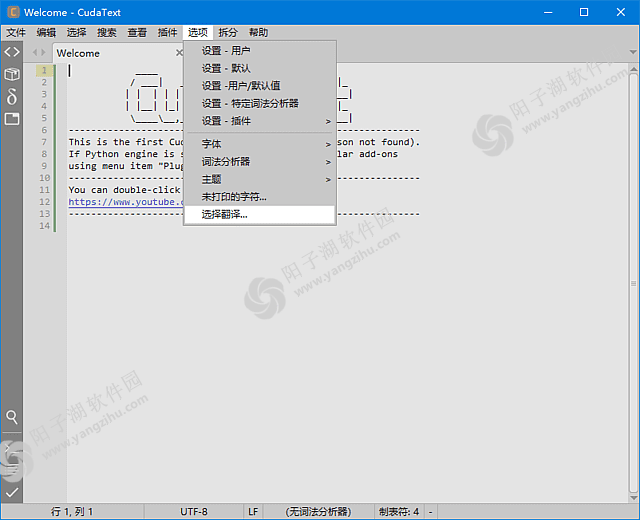The image size is (640, 520).
Task: Open the 拆分 menu
Action: (228, 32)
